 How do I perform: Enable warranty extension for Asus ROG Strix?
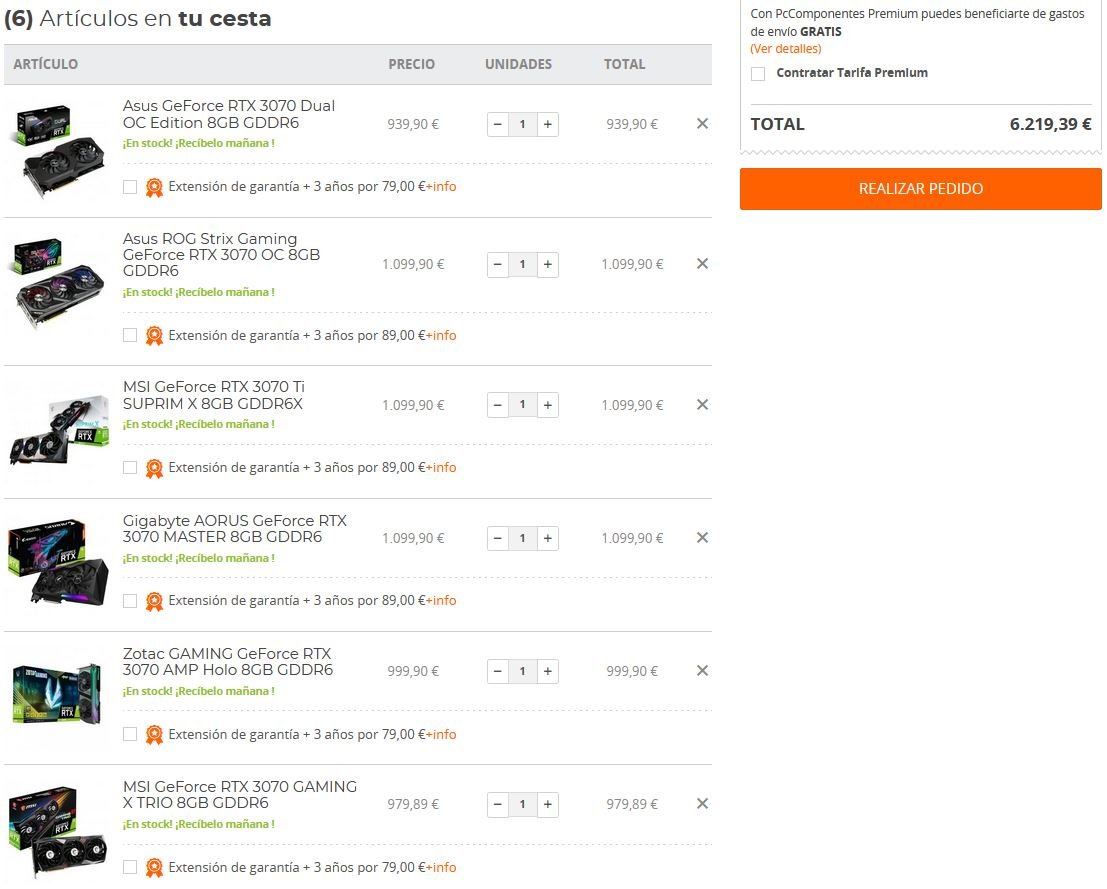click(x=130, y=335)
